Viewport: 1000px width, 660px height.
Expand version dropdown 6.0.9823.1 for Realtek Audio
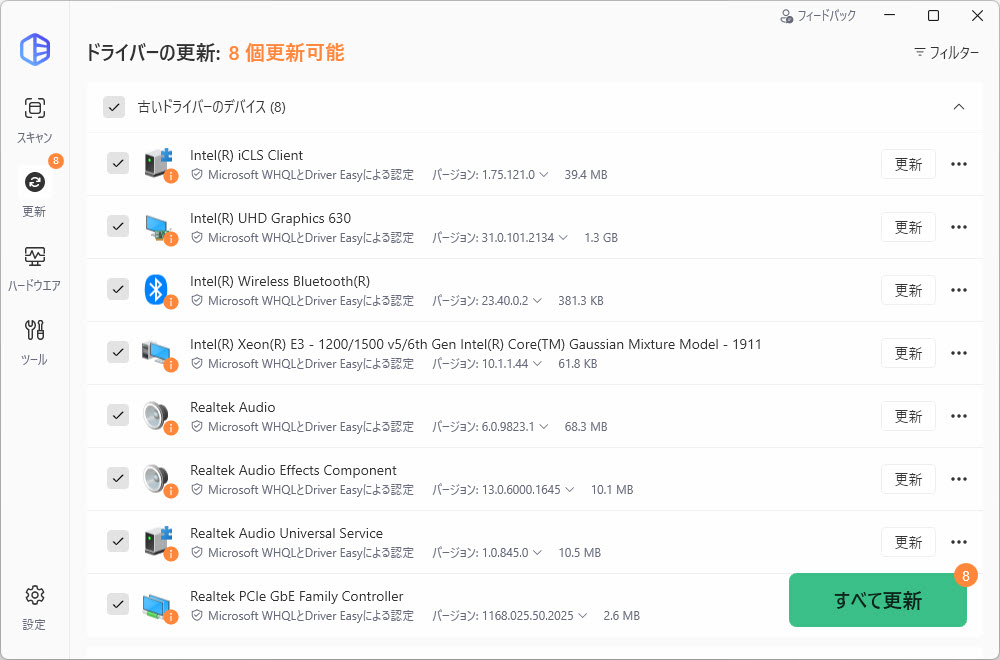click(x=544, y=427)
